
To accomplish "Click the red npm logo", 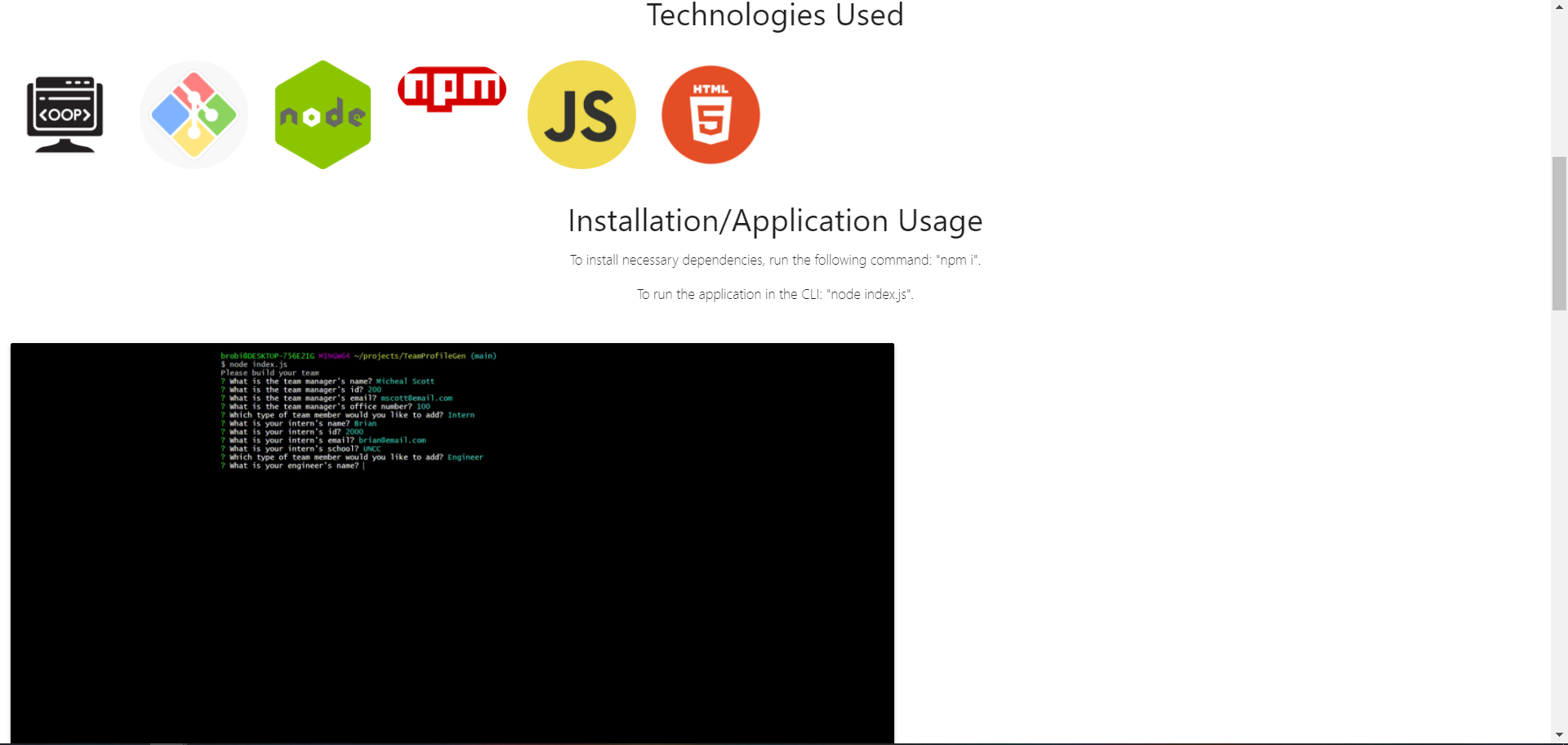I will 452,88.
